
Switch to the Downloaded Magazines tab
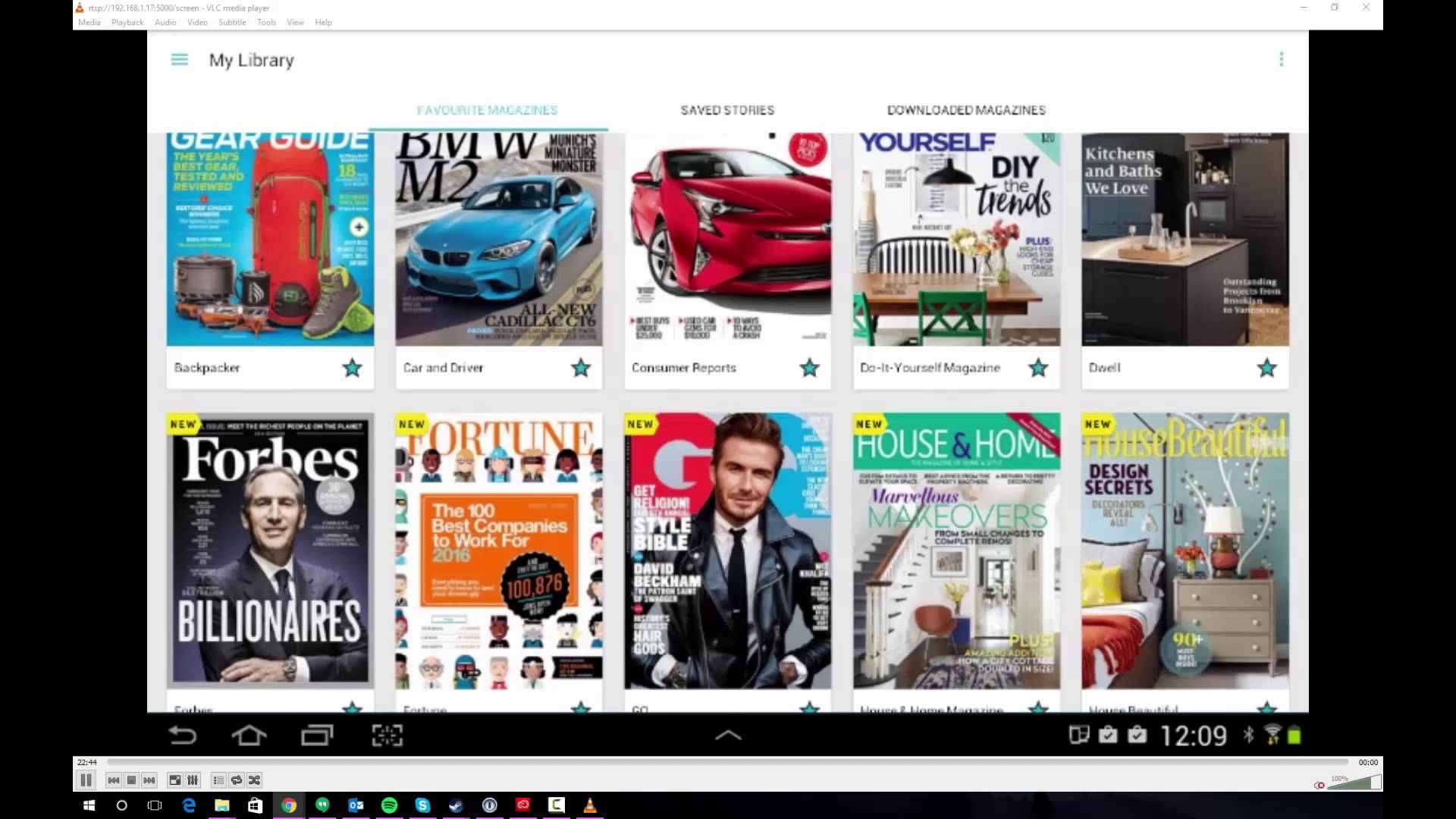coord(966,111)
